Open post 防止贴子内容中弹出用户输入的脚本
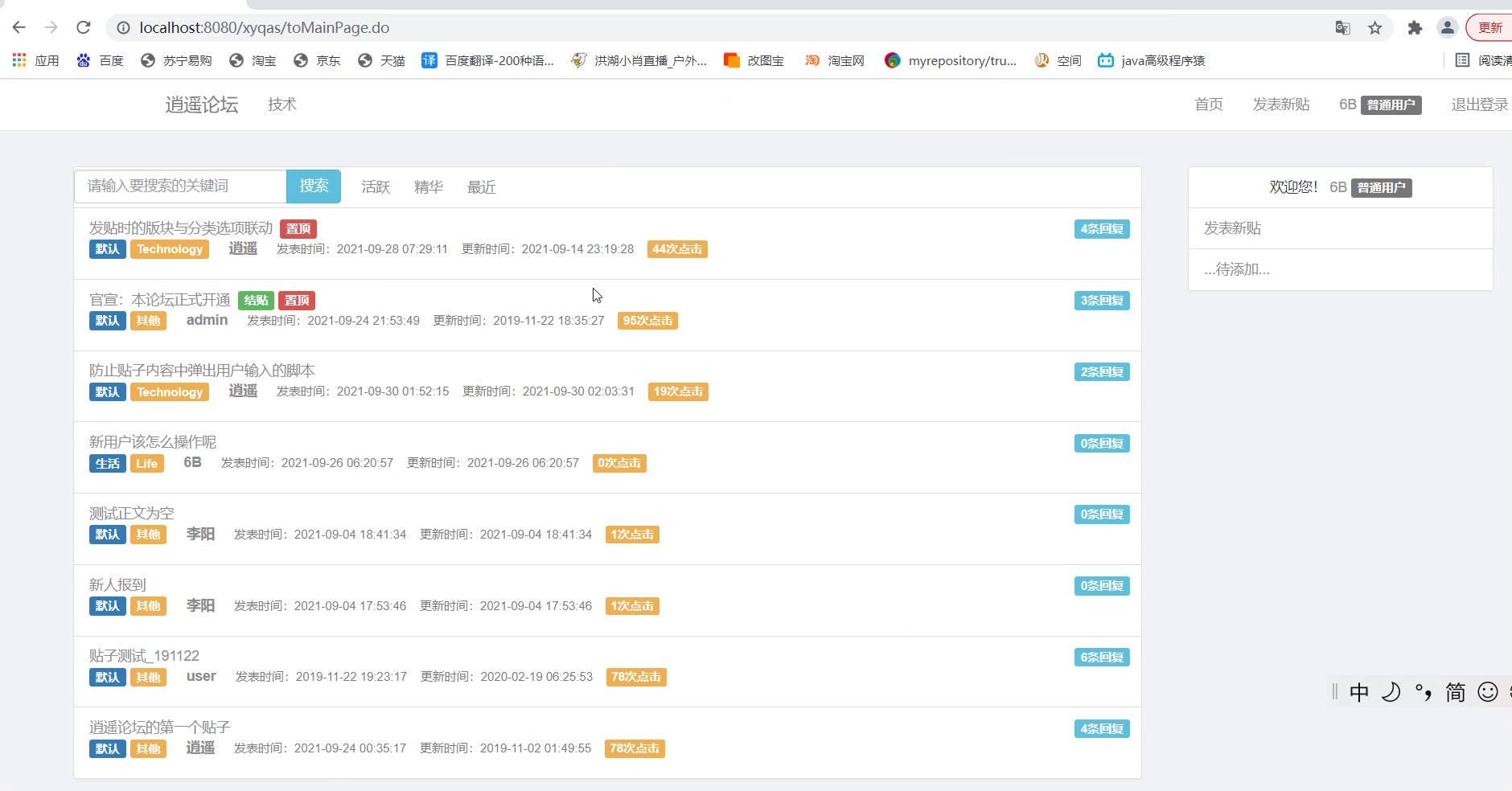 [202, 371]
